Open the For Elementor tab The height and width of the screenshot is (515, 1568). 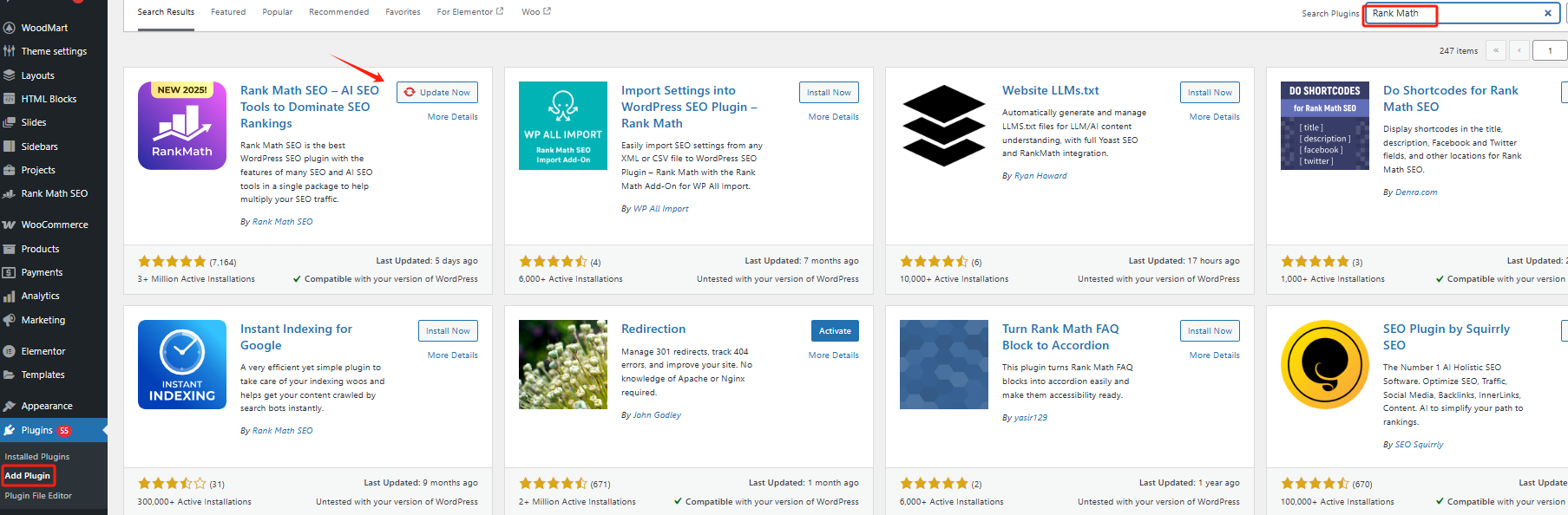(x=469, y=12)
